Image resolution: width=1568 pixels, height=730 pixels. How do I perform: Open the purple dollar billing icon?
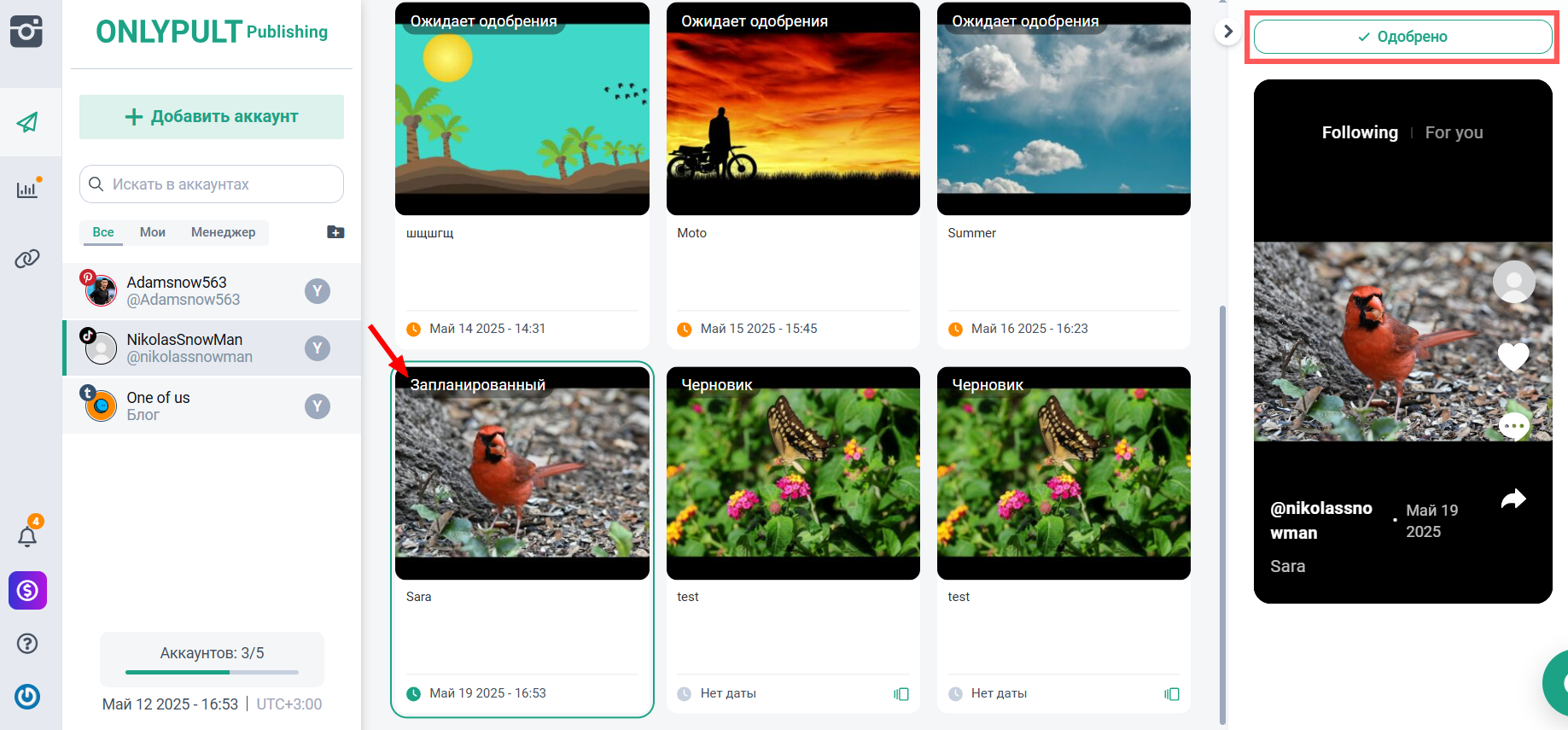tap(27, 590)
